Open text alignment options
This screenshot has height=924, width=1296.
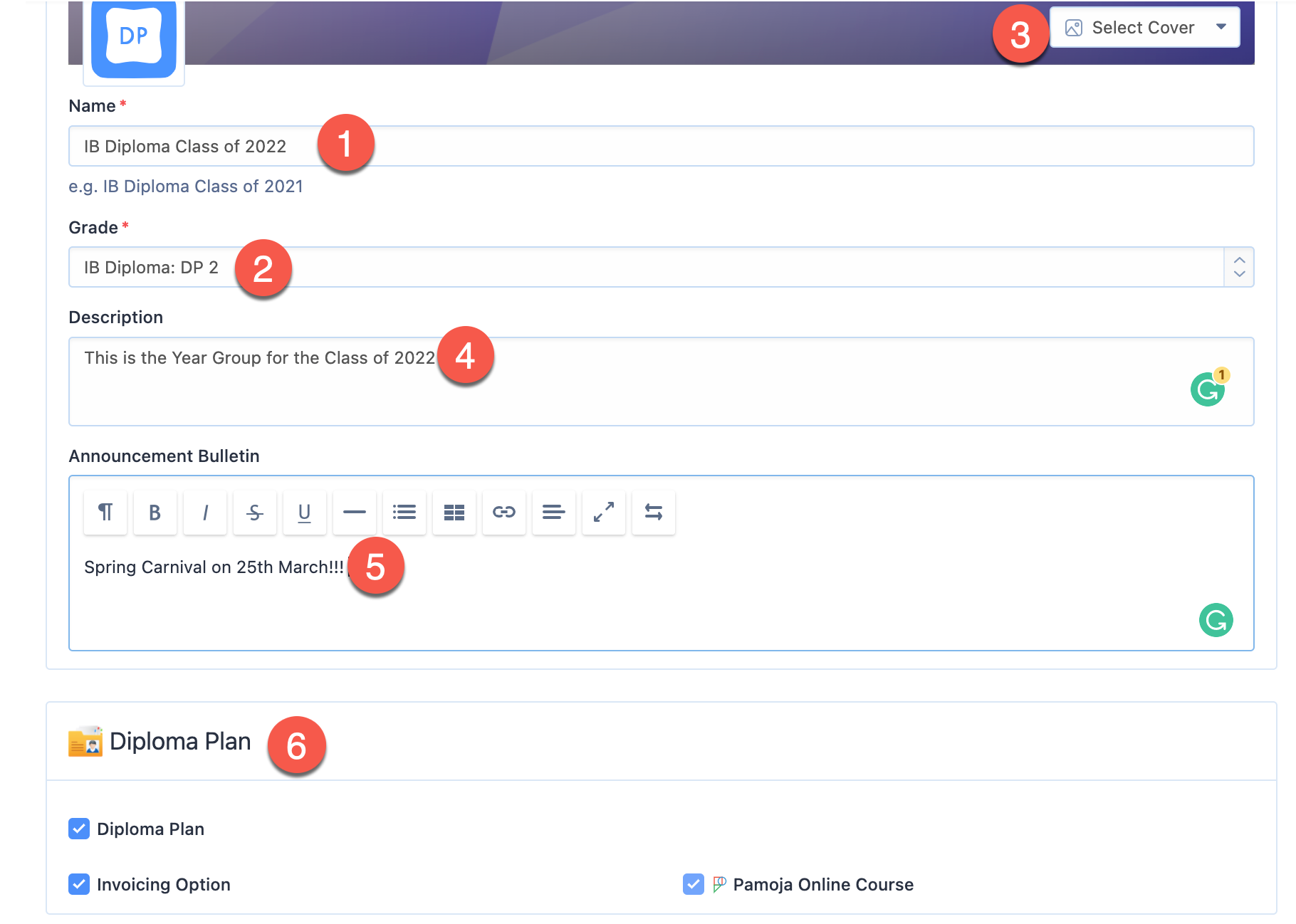(x=554, y=513)
